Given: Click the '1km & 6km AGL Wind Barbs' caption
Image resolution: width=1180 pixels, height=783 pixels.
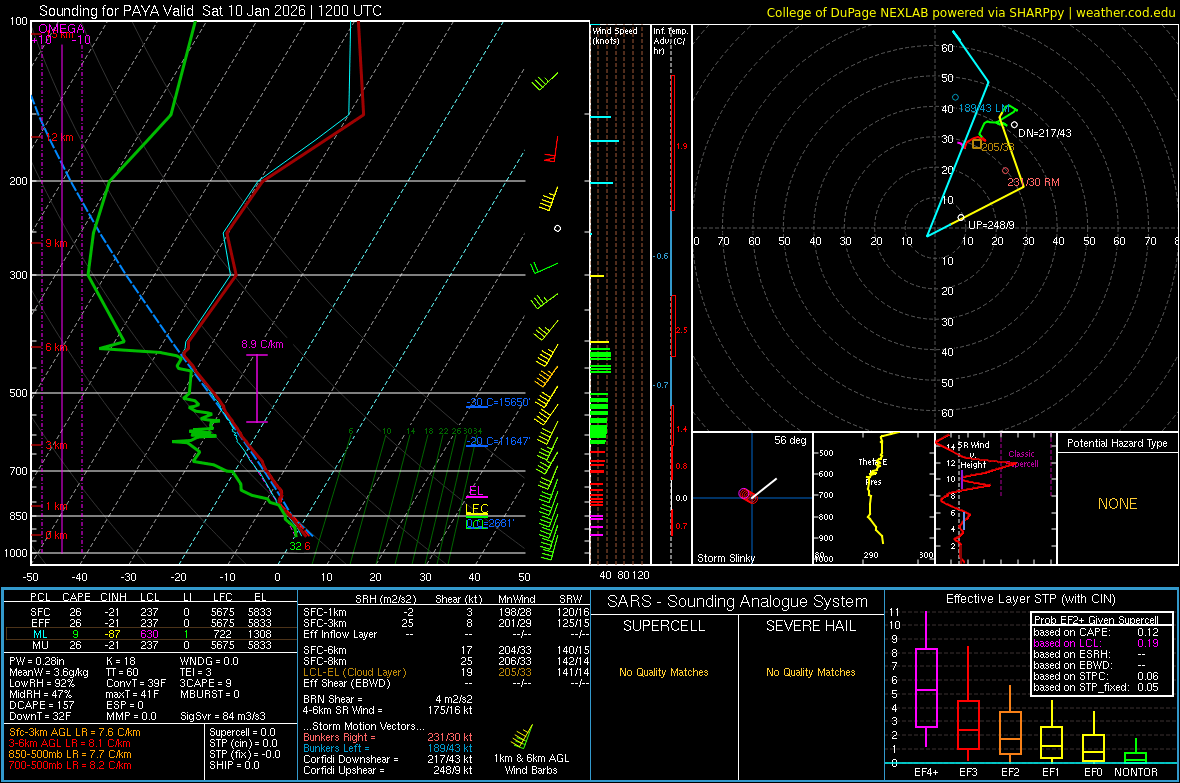Looking at the screenshot, I should pos(531,764).
